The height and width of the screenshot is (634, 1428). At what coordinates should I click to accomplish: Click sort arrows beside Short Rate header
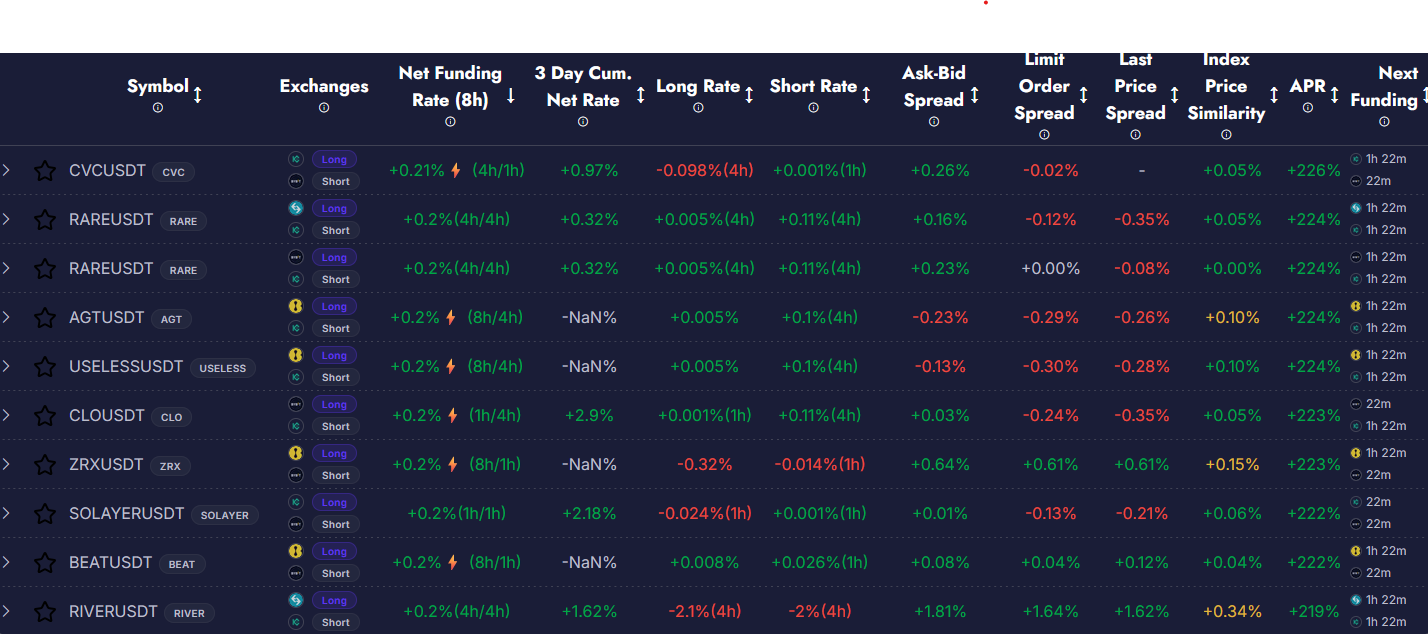click(x=866, y=95)
